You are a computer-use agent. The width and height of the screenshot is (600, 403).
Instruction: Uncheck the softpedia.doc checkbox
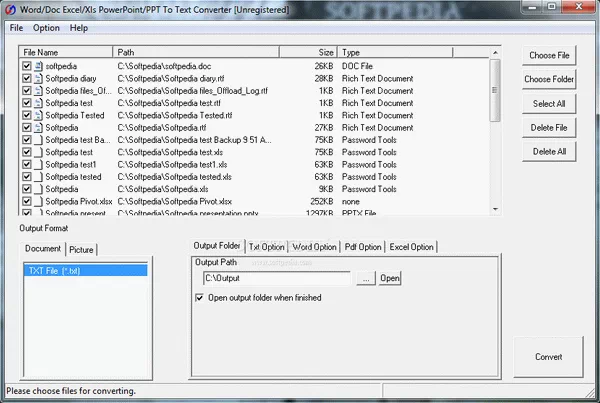(x=26, y=66)
